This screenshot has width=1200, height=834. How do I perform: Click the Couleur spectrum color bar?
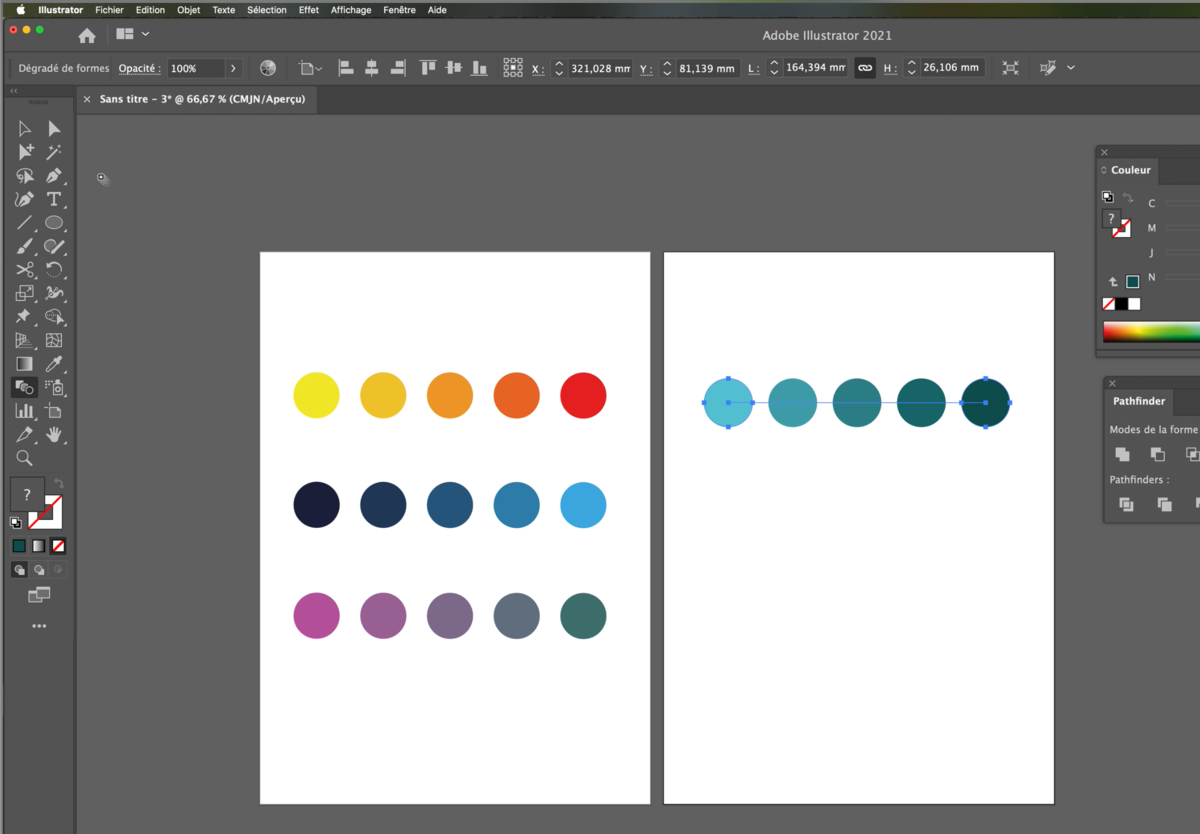pos(1151,331)
